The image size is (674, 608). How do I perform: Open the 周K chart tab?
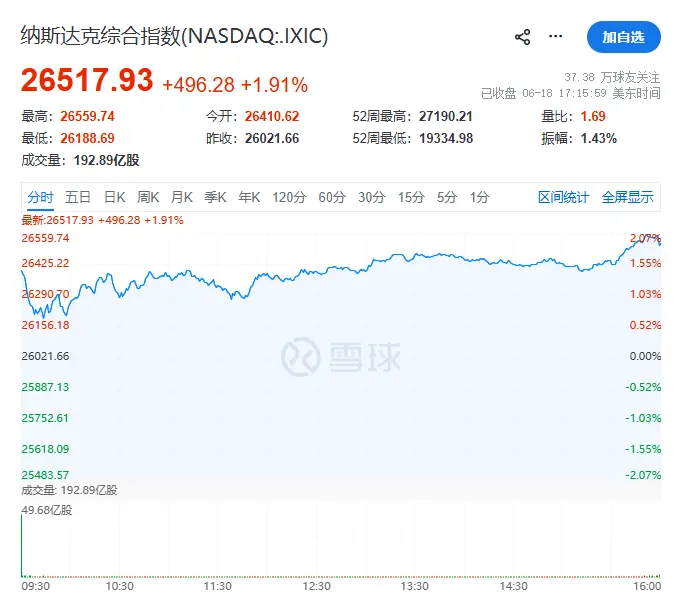[148, 197]
